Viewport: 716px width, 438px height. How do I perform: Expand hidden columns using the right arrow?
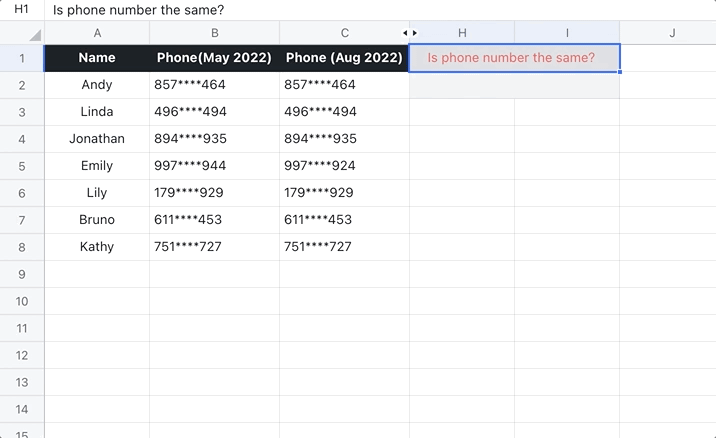click(415, 33)
